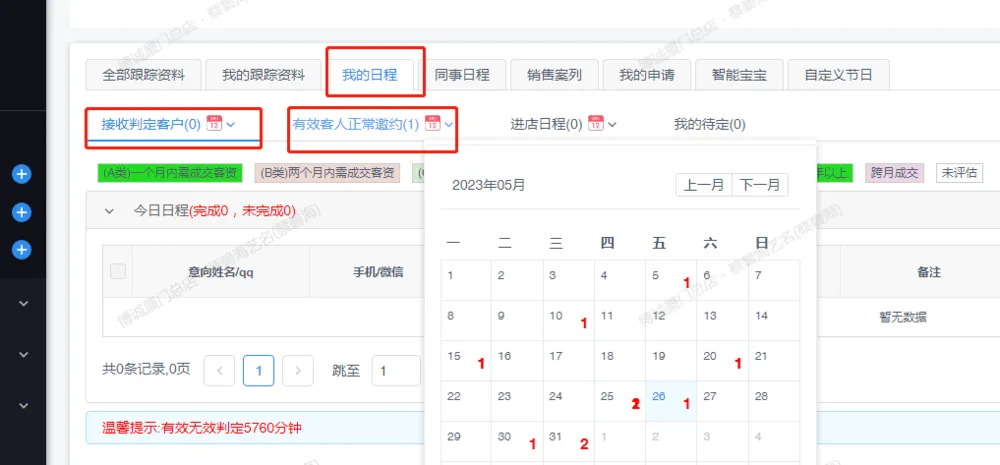The image size is (1000, 465).
Task: Click the bottom blue plus icon in sidebar
Action: (x=22, y=249)
